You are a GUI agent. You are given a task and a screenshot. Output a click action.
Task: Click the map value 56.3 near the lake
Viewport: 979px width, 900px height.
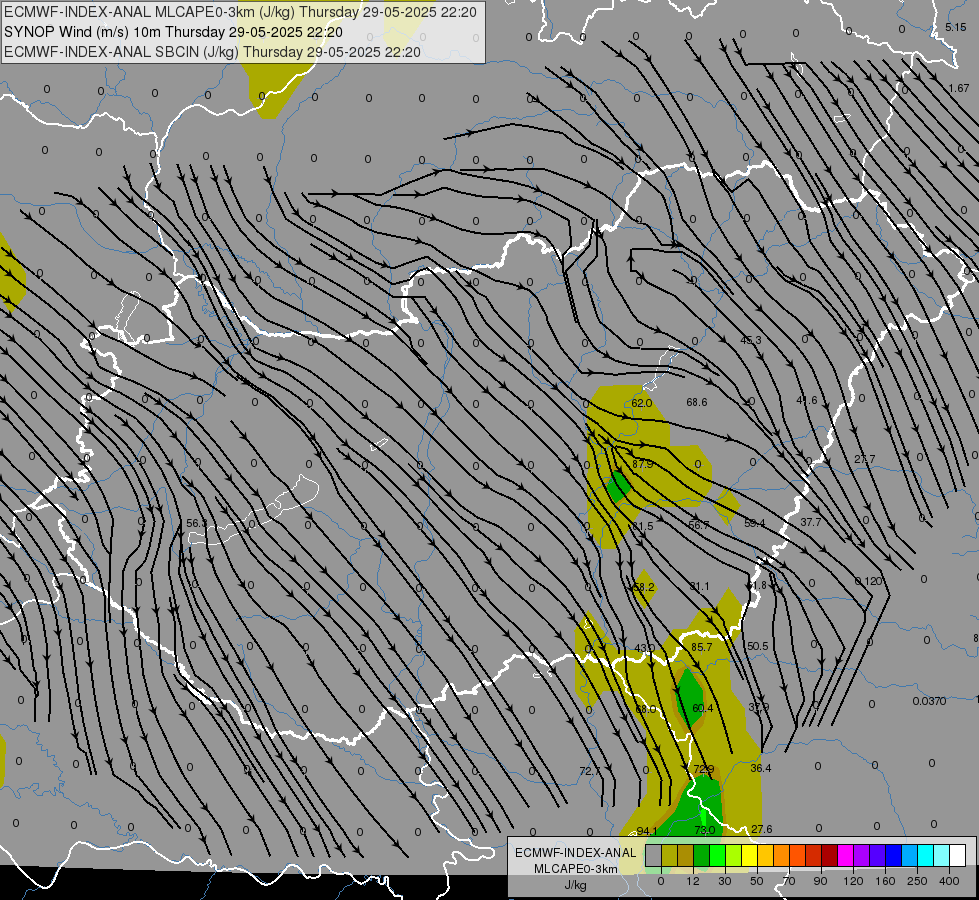point(197,523)
